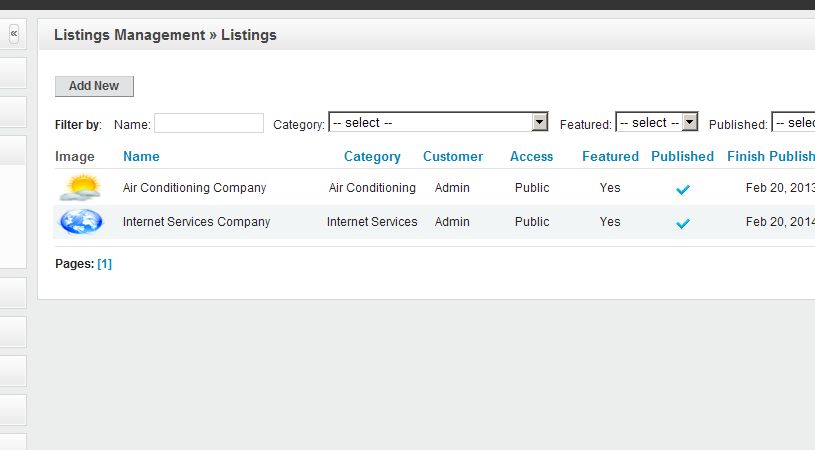Sort by the Customer column header
Image resolution: width=815 pixels, height=450 pixels.
point(453,156)
